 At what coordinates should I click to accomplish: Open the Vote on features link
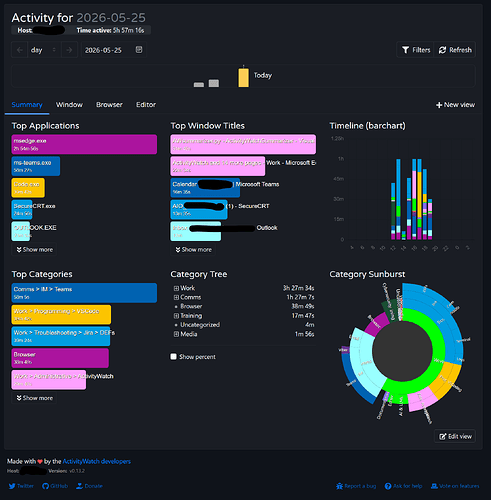click(455, 486)
